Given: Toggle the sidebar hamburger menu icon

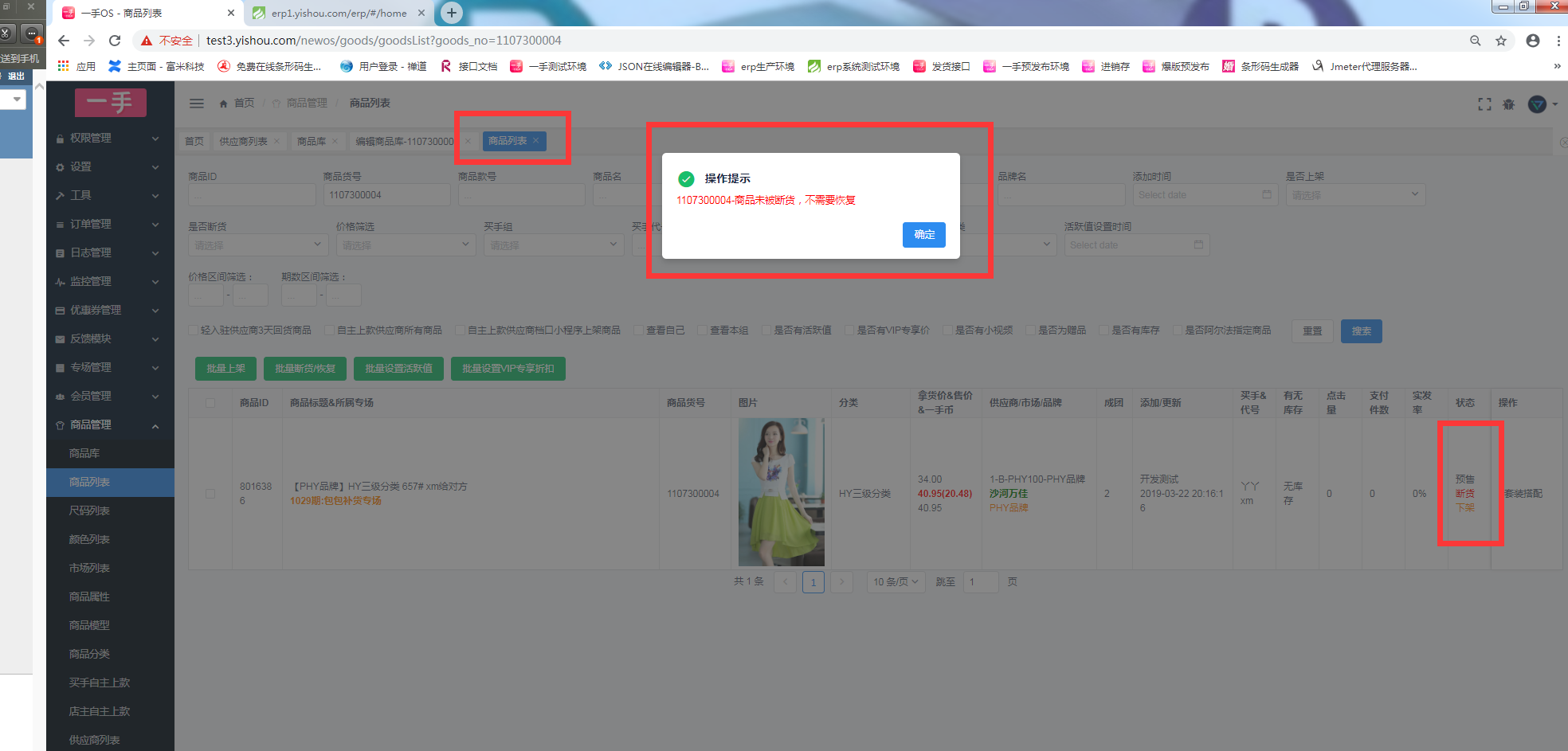Looking at the screenshot, I should [197, 103].
